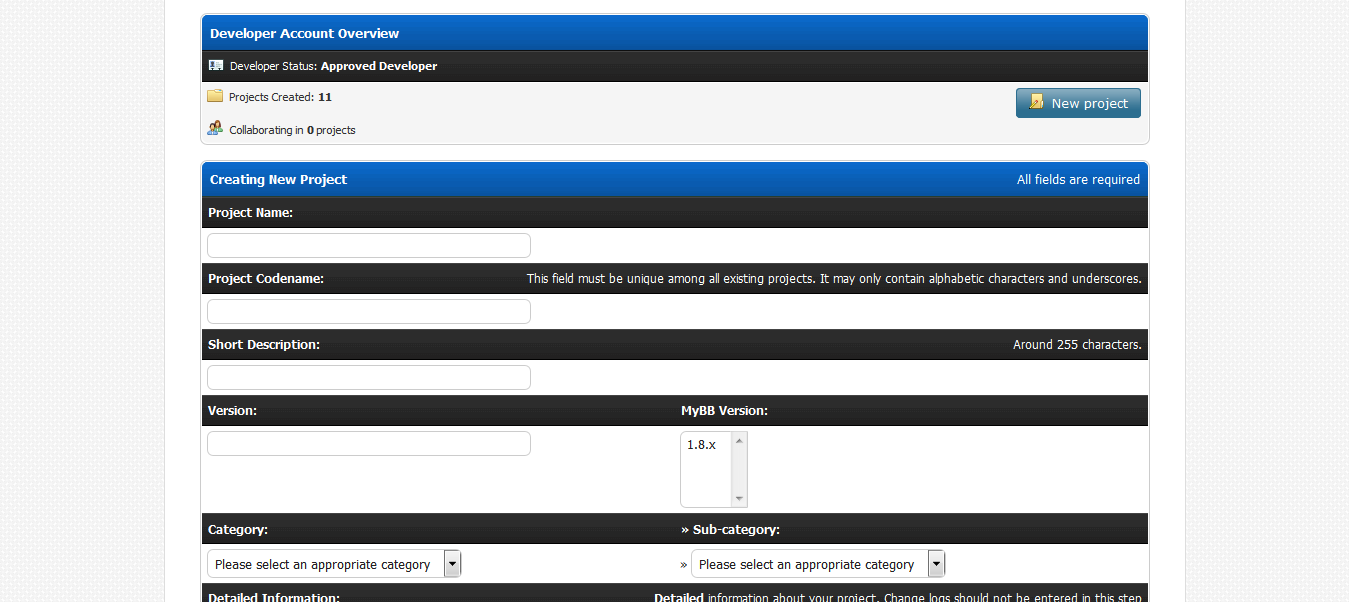Image resolution: width=1349 pixels, height=602 pixels.
Task: Click the codename uniqueness hint text
Action: click(x=834, y=279)
